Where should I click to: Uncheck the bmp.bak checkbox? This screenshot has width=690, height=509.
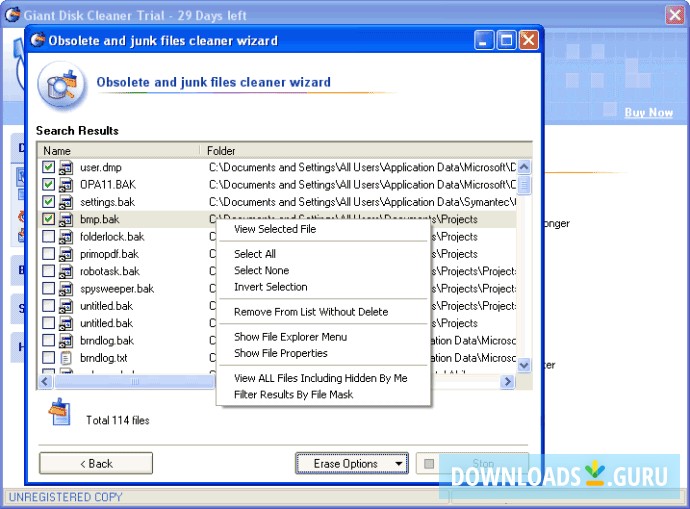tap(48, 219)
